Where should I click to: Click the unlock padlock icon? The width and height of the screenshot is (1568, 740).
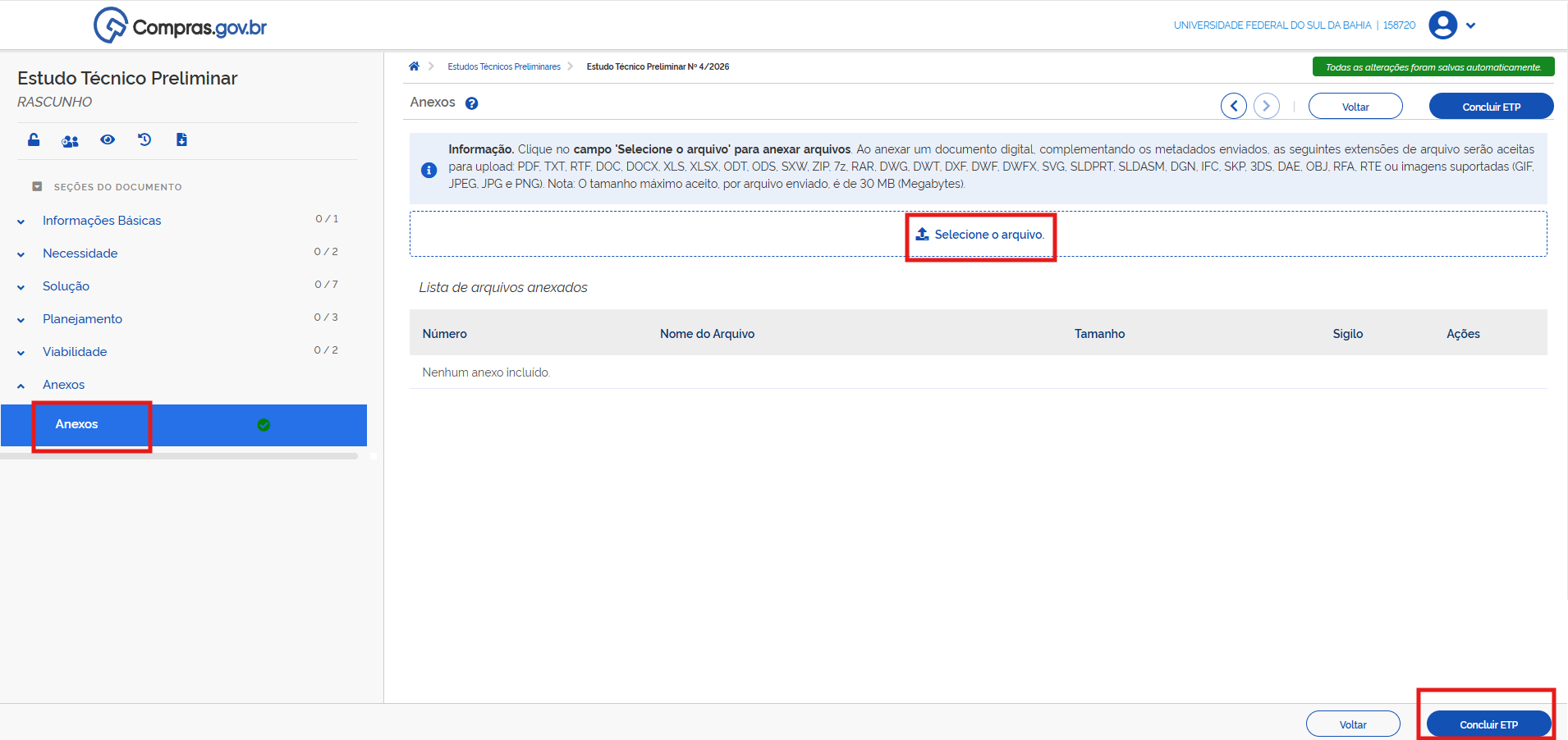pyautogui.click(x=34, y=139)
